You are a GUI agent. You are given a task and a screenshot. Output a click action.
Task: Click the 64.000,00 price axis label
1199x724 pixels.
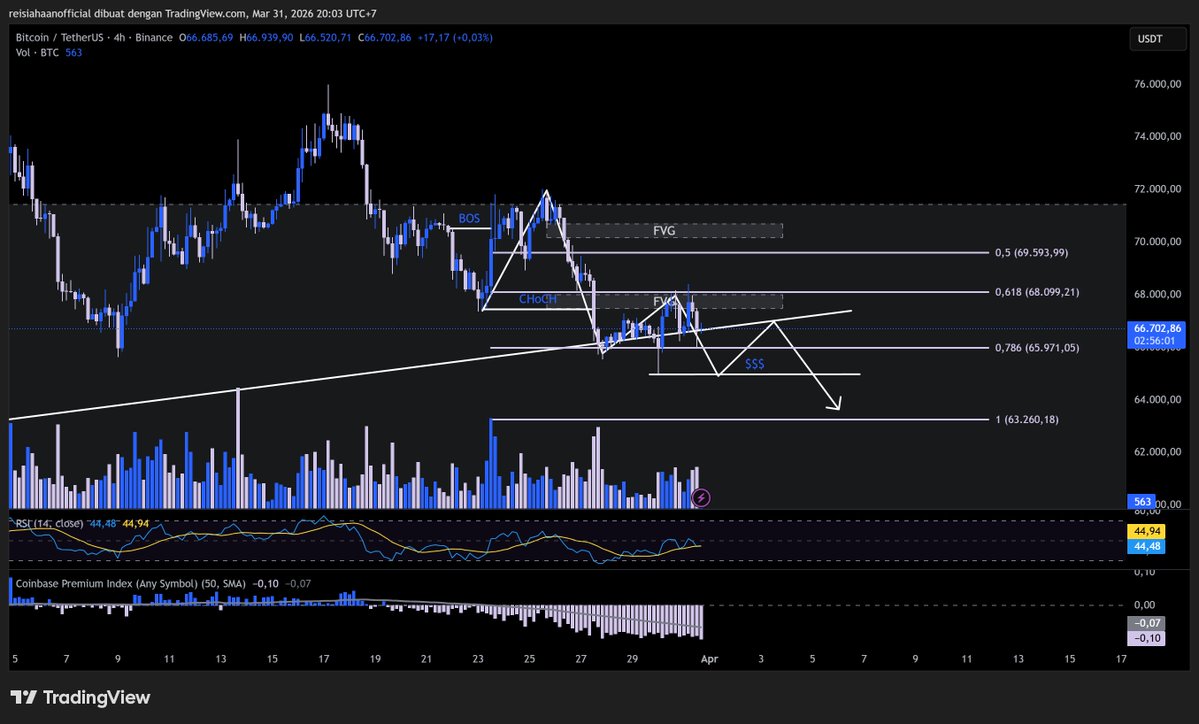pyautogui.click(x=1158, y=399)
